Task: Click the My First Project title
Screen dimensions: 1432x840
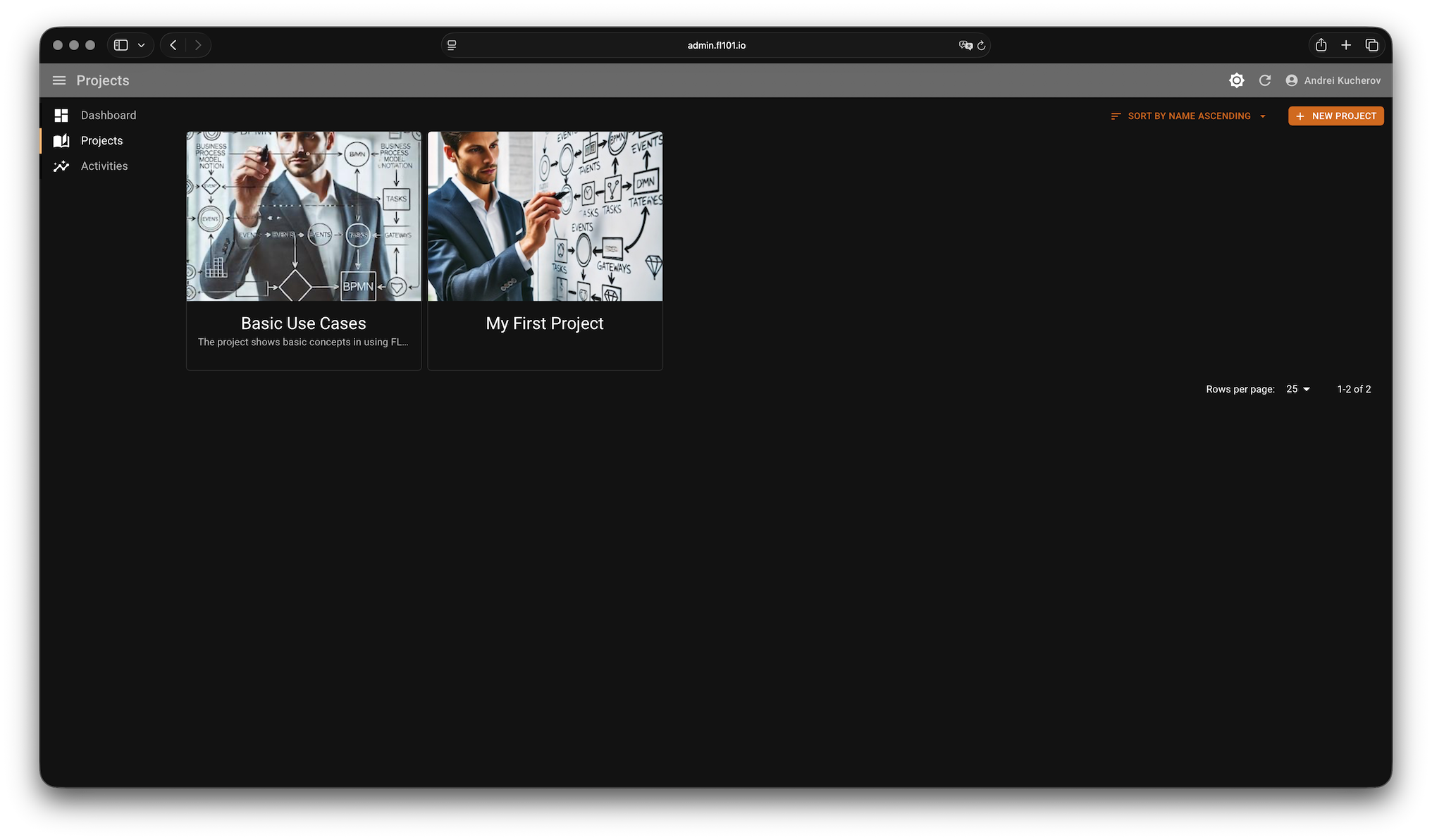Action: click(545, 323)
